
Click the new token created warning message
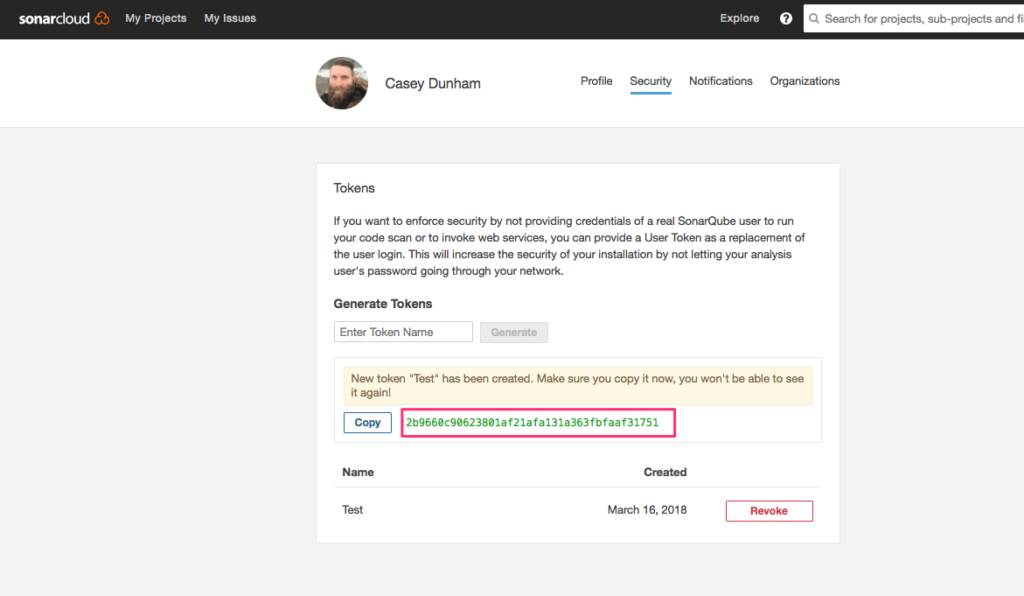pyautogui.click(x=577, y=385)
